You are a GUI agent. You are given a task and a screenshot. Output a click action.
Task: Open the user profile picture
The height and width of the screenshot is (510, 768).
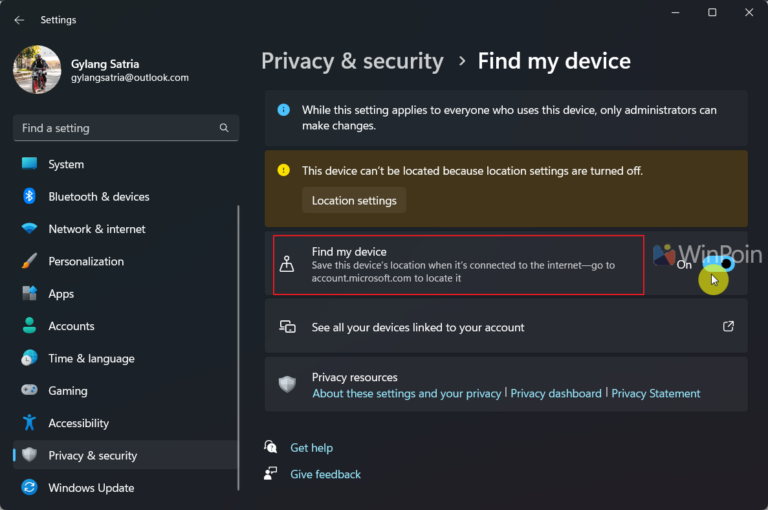click(37, 70)
